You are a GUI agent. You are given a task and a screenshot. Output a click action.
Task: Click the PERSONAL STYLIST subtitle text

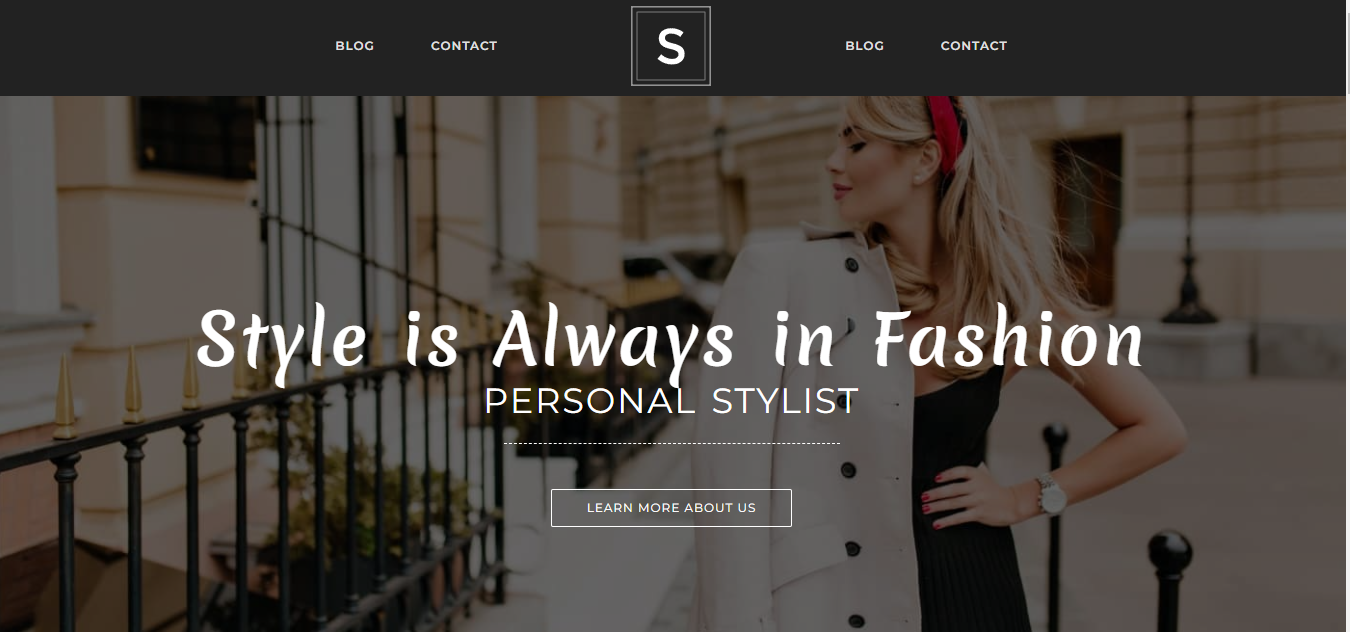(x=671, y=401)
